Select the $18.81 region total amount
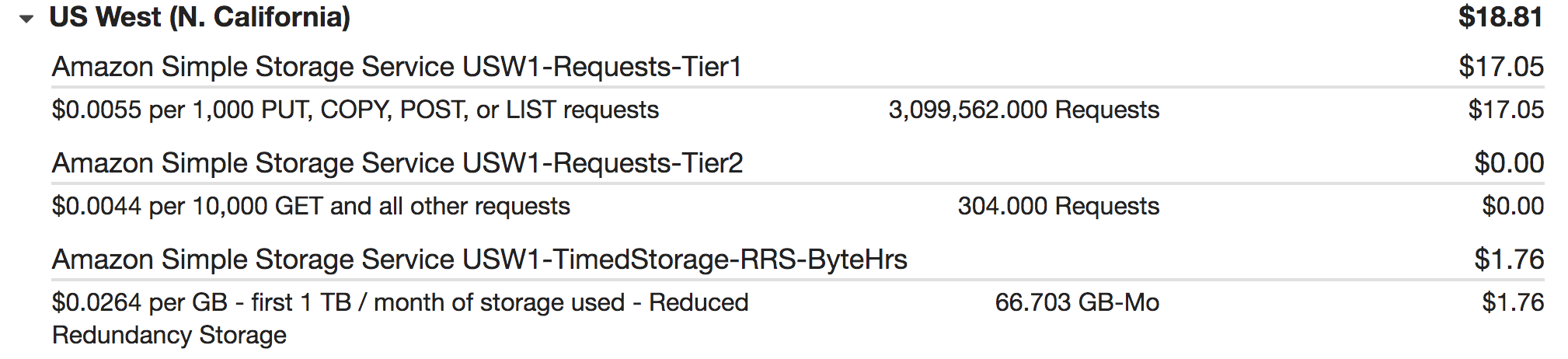Viewport: 1568px width, 359px height. click(1500, 17)
